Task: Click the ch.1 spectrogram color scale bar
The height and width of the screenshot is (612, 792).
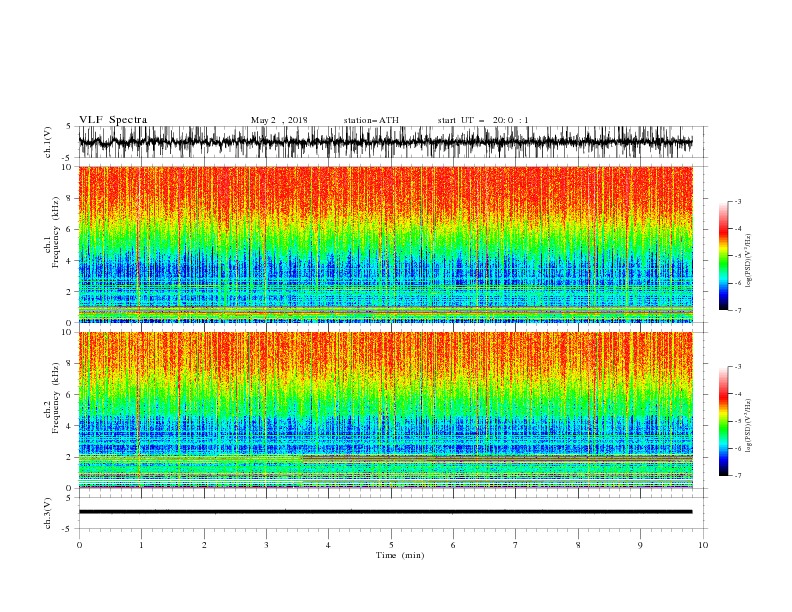Action: point(723,256)
